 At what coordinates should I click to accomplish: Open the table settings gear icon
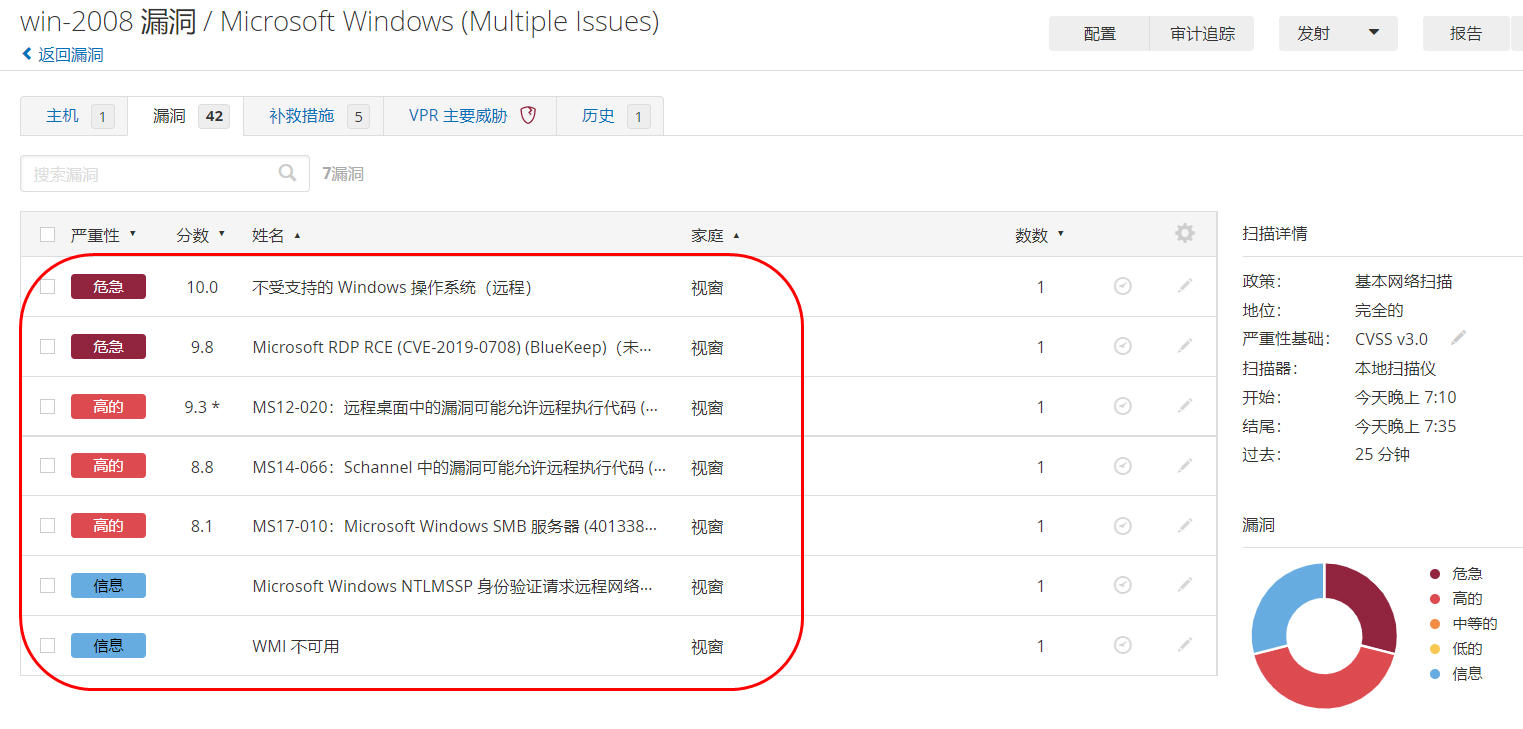coord(1185,233)
